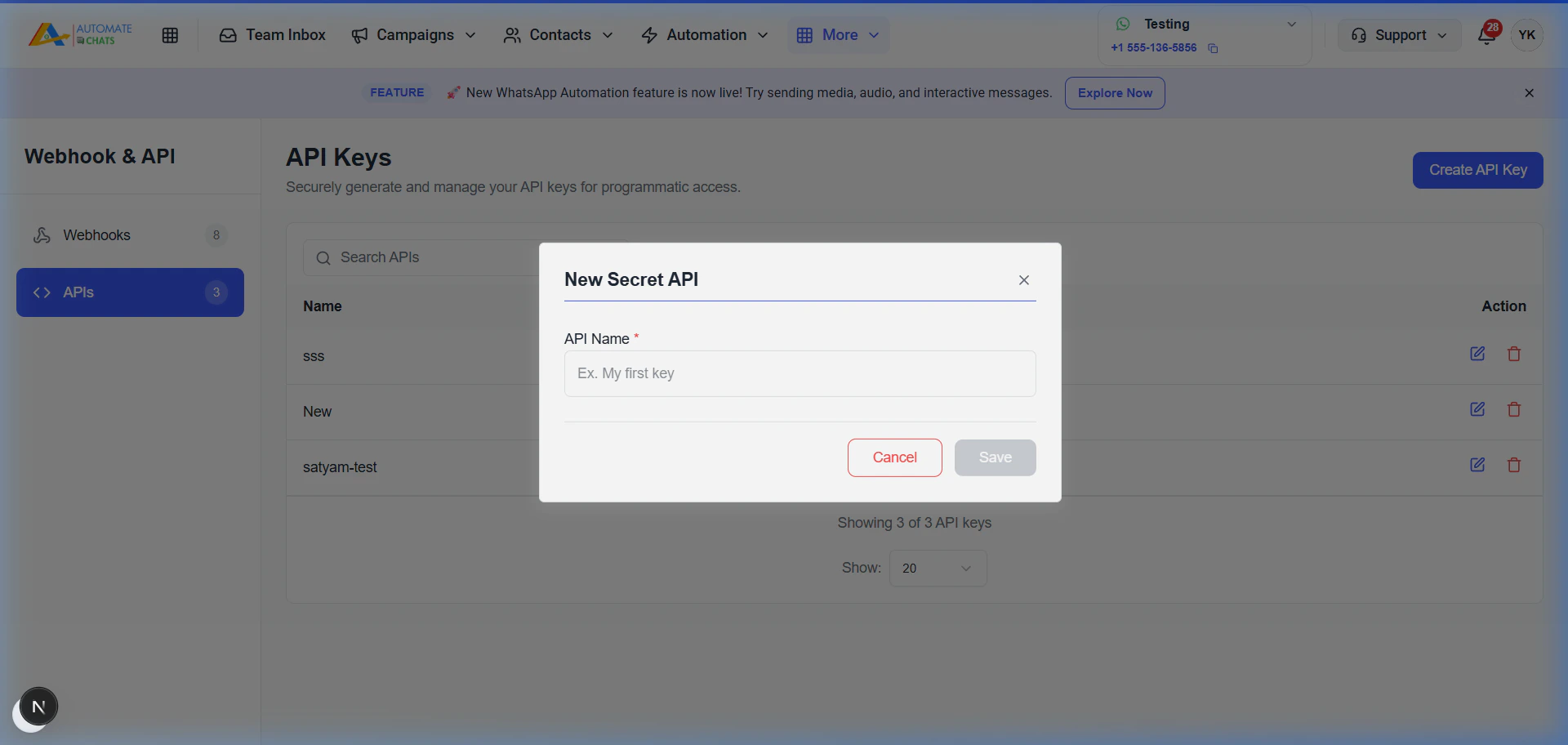The width and height of the screenshot is (1568, 745).
Task: Close the New Secret API dialog
Action: [x=1023, y=280]
